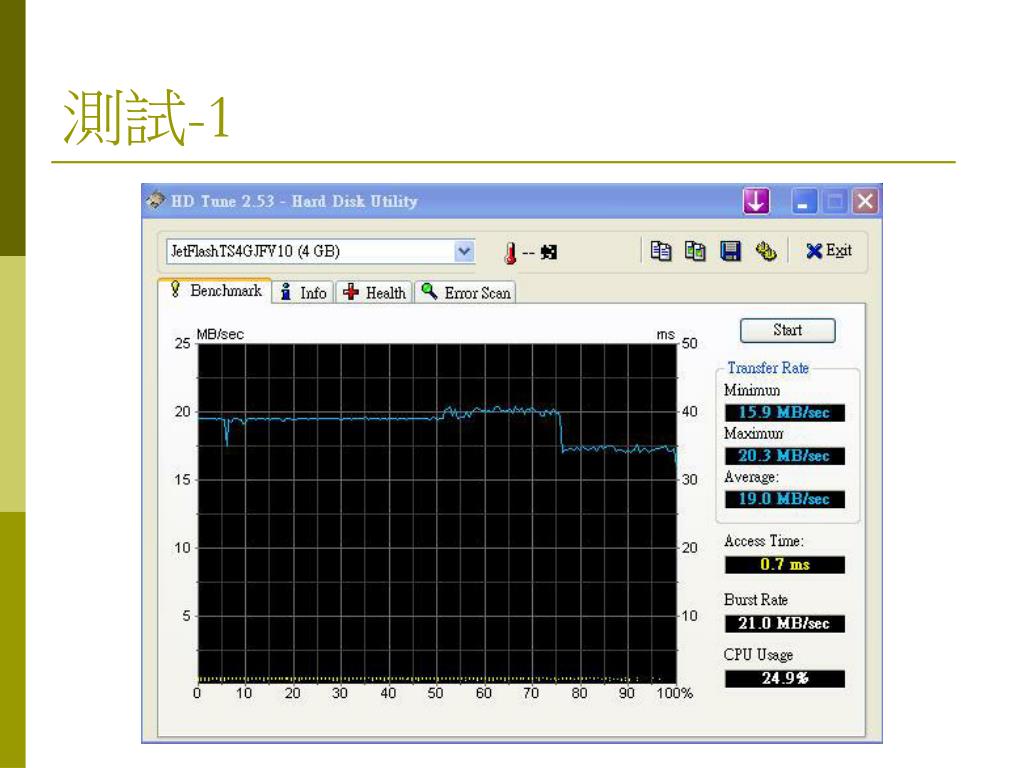Click the HD Tune app icon in title bar

[156, 200]
